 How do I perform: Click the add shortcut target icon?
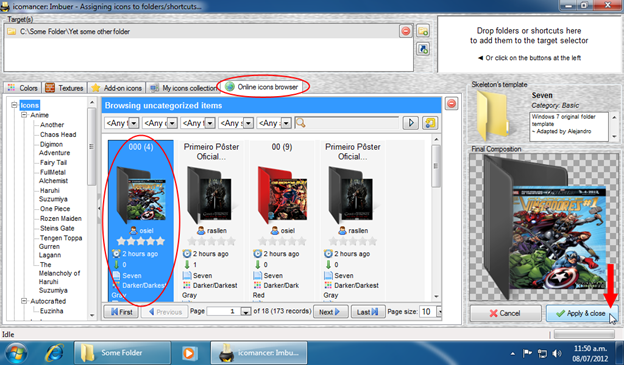[423, 49]
